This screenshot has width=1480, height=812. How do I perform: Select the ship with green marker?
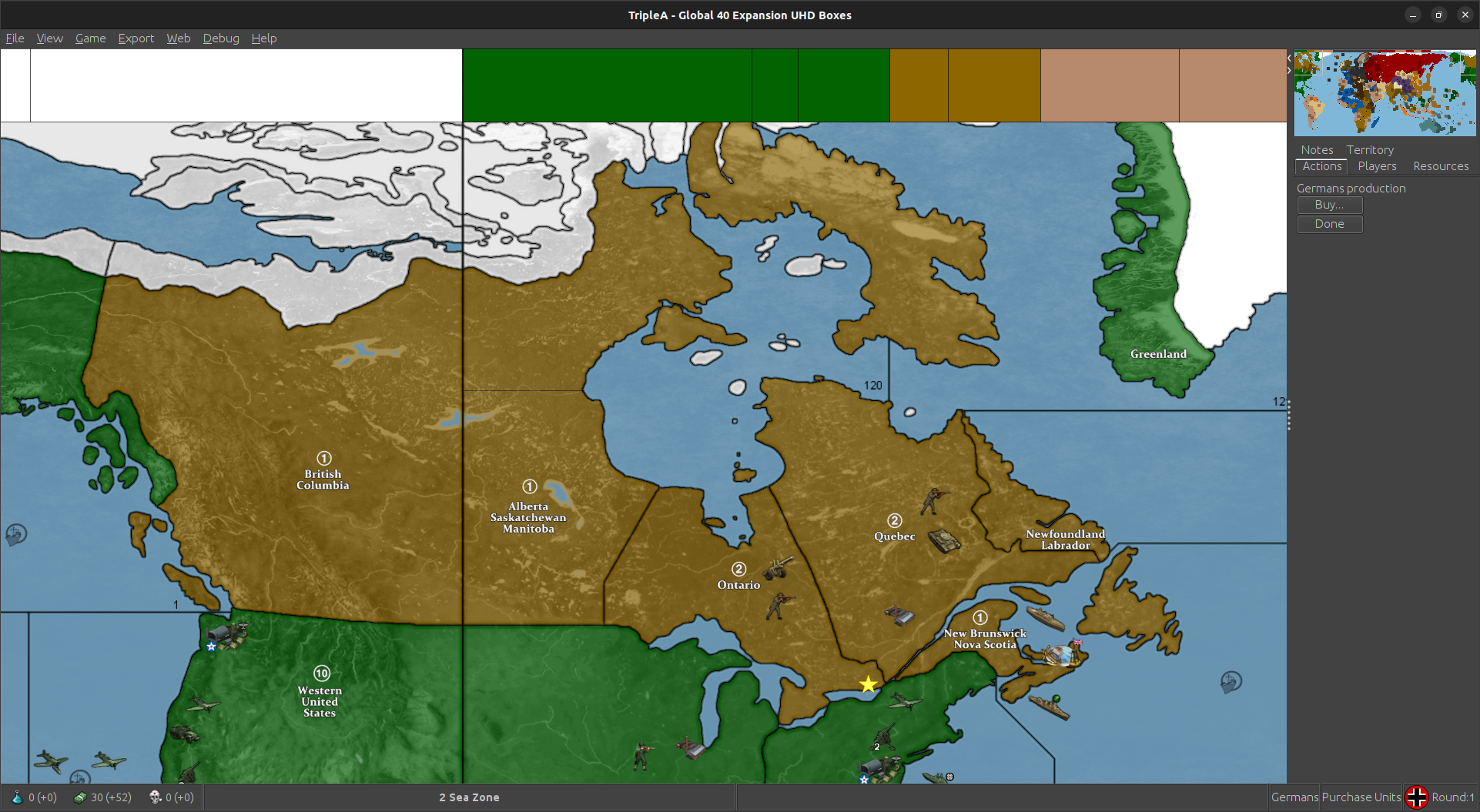[x=1049, y=707]
